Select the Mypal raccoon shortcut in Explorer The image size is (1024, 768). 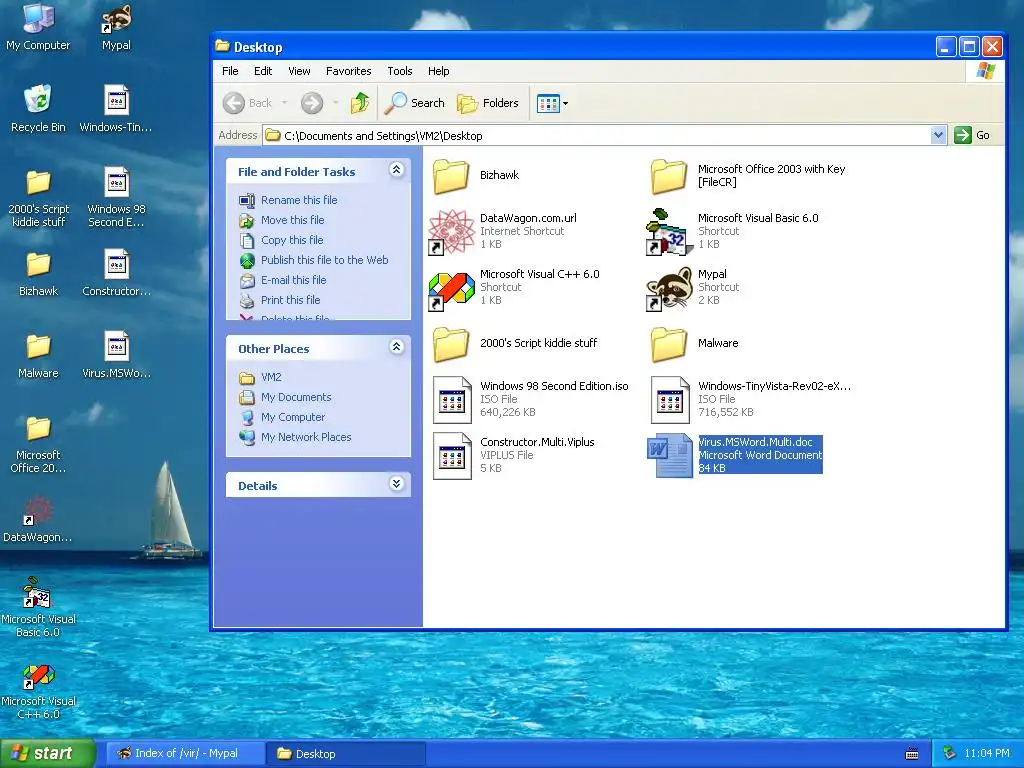693,287
